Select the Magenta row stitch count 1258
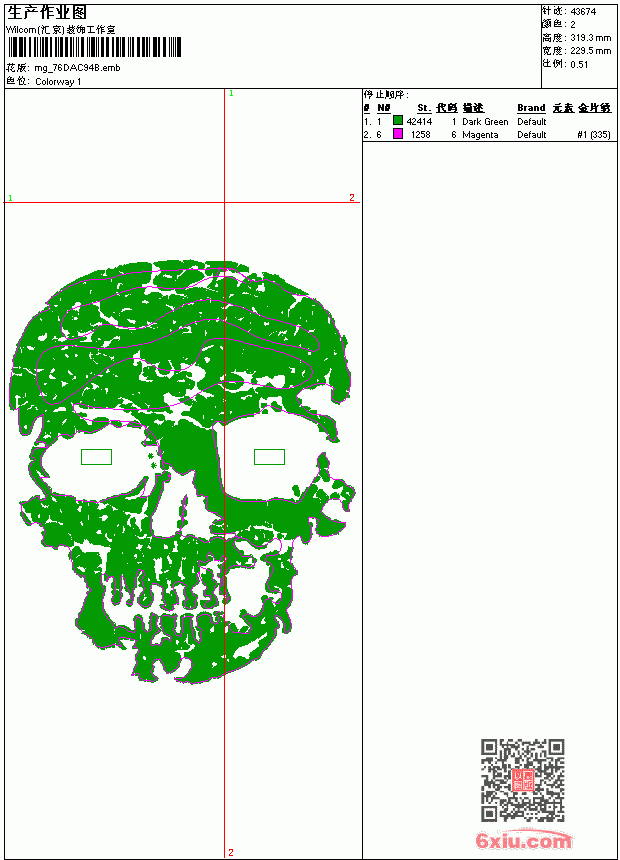This screenshot has width=620, height=860. [x=421, y=135]
